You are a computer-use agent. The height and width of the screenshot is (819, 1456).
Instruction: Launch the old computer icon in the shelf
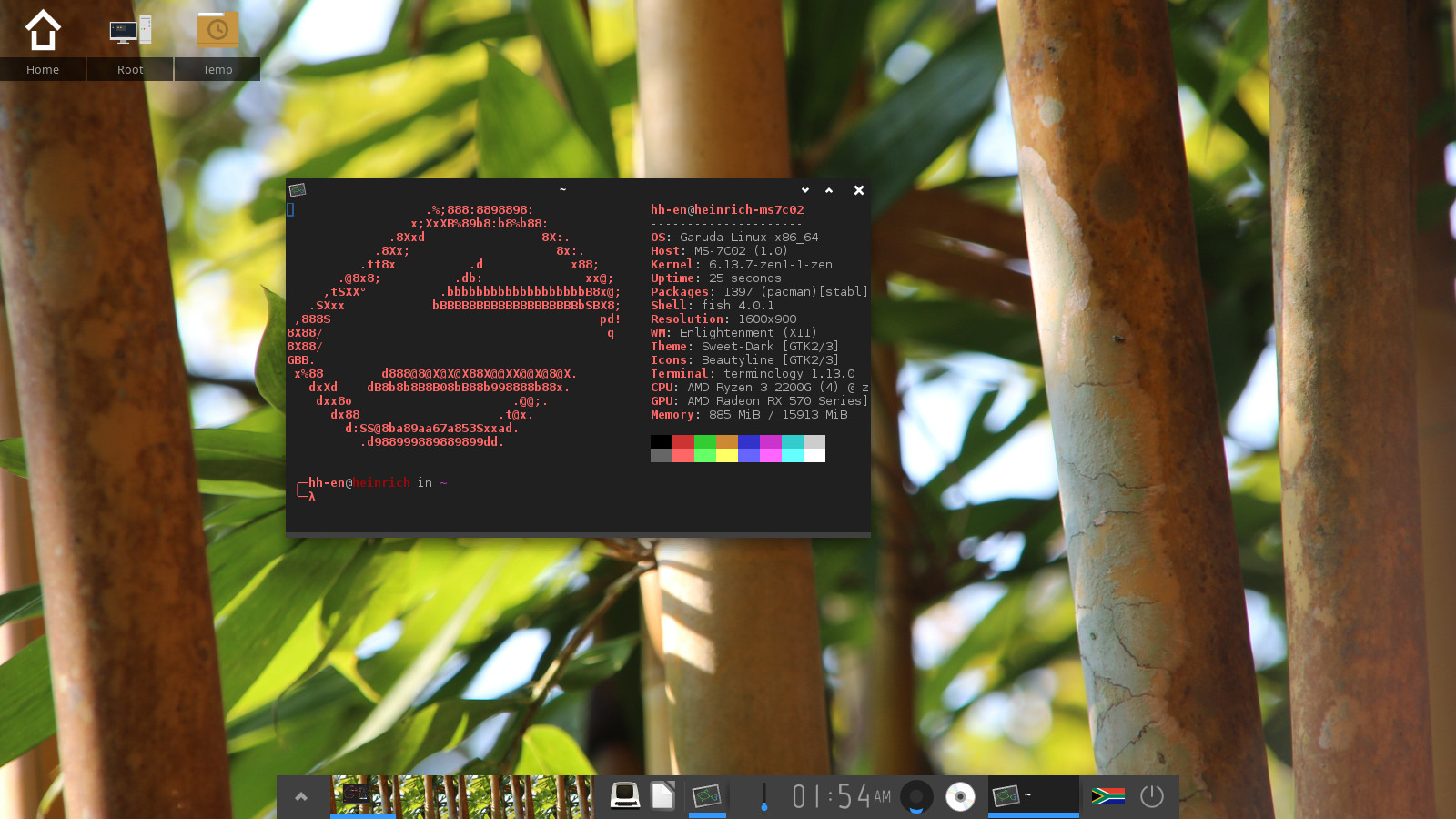(624, 796)
